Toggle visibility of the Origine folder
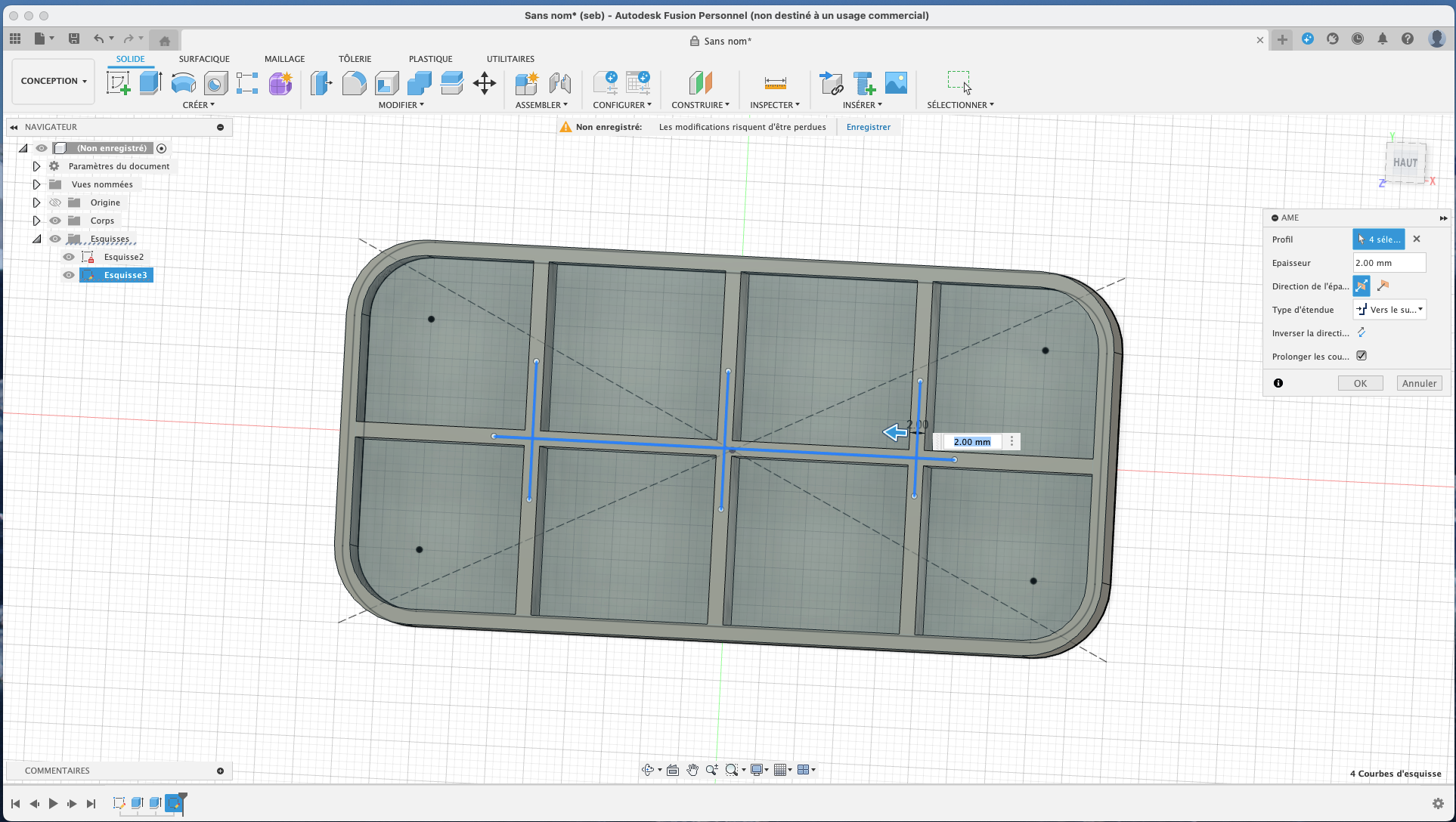This screenshot has width=1456, height=822. pos(55,202)
